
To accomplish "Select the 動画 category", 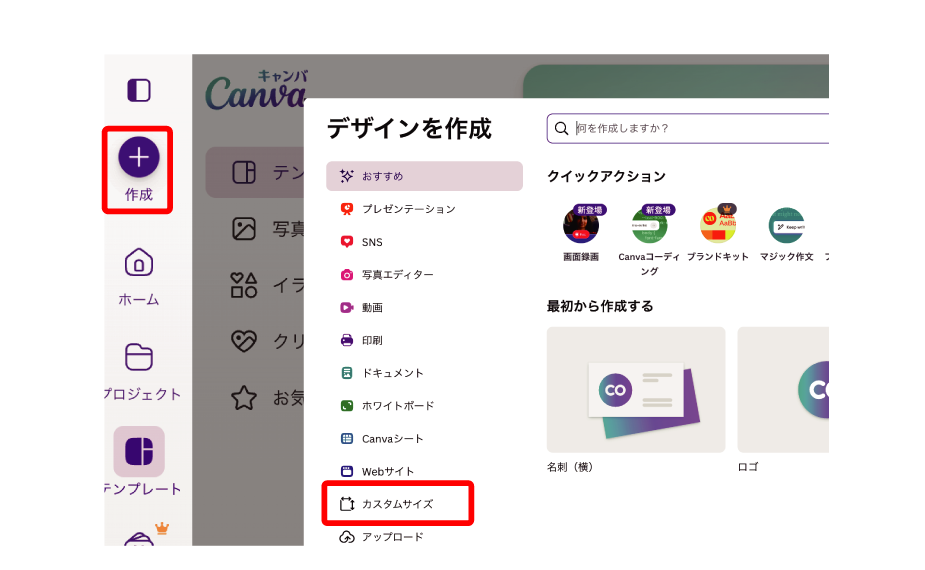I will 372,308.
